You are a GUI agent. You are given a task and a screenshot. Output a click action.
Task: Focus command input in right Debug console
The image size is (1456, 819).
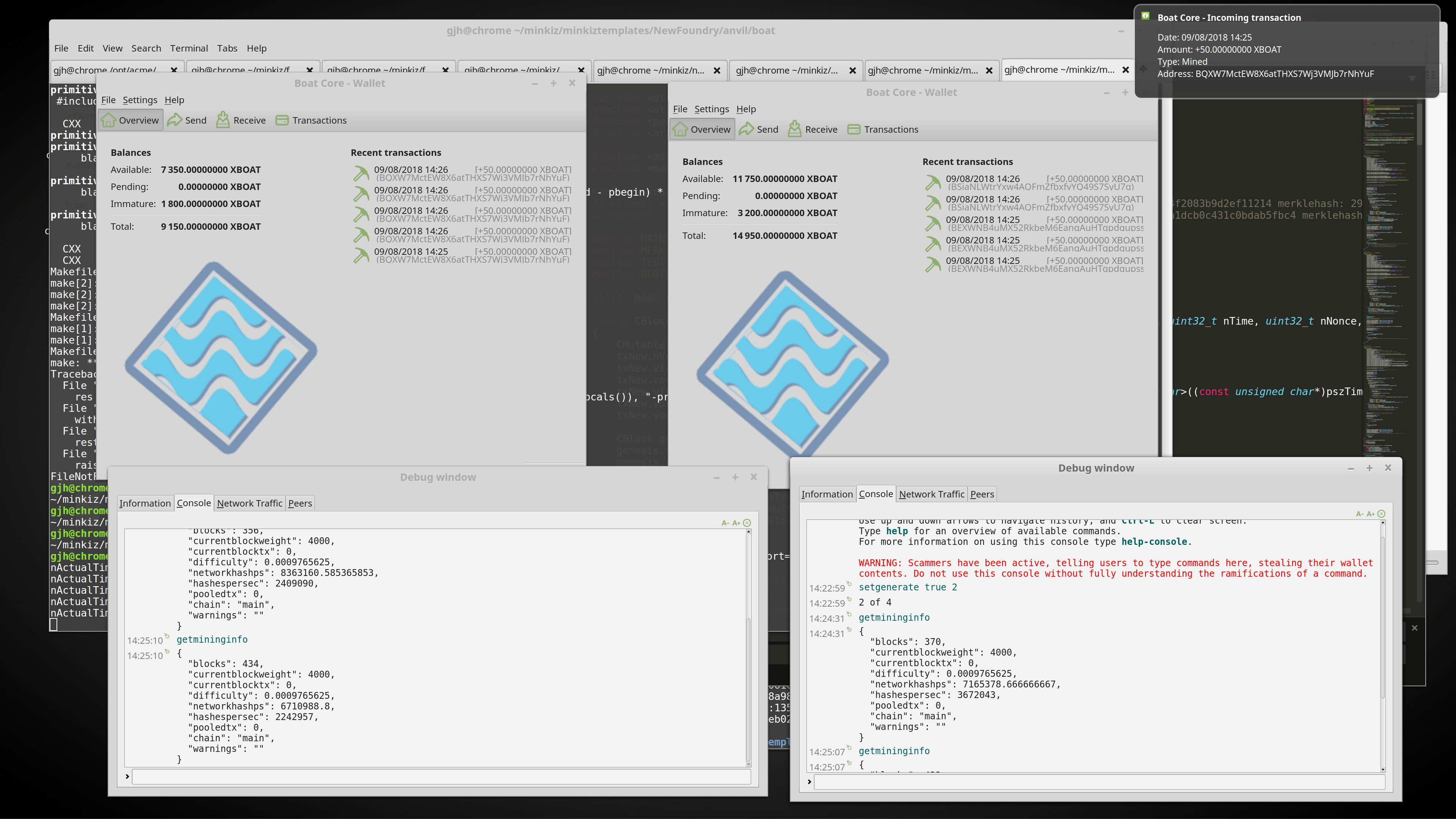coord(1099,782)
